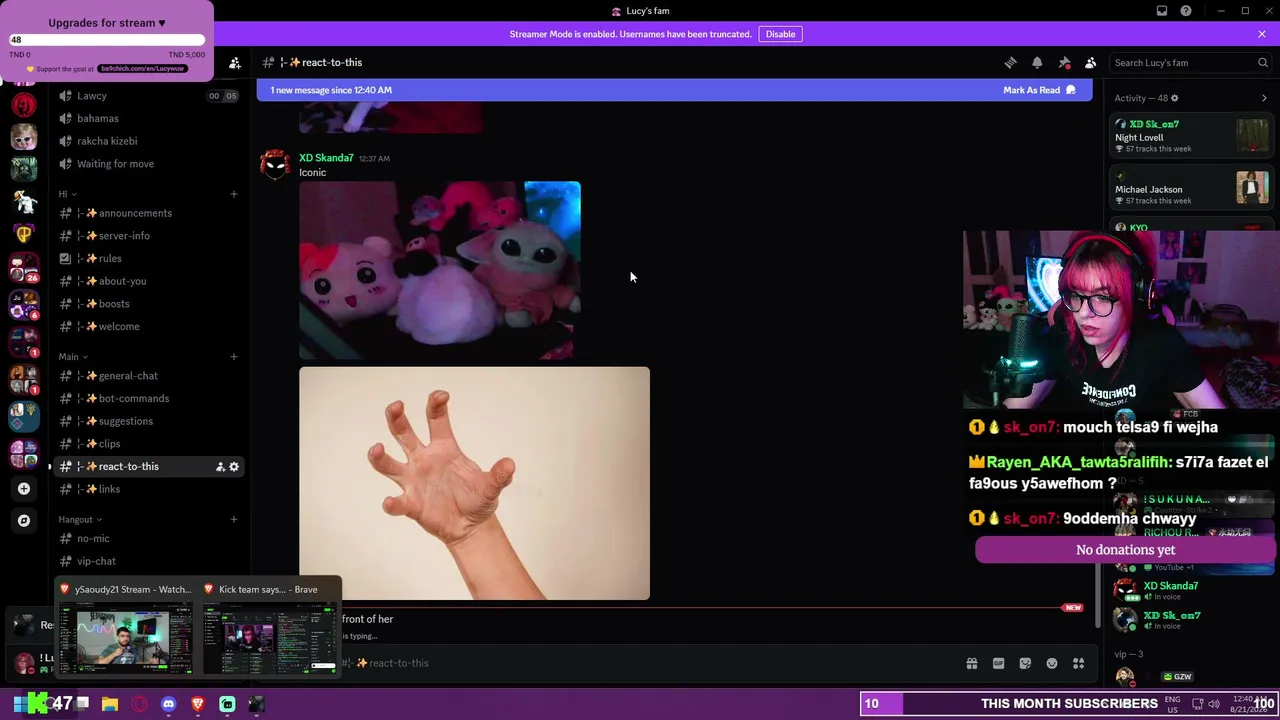Open File Explorer from the taskbar
The image size is (1280, 720).
point(110,704)
